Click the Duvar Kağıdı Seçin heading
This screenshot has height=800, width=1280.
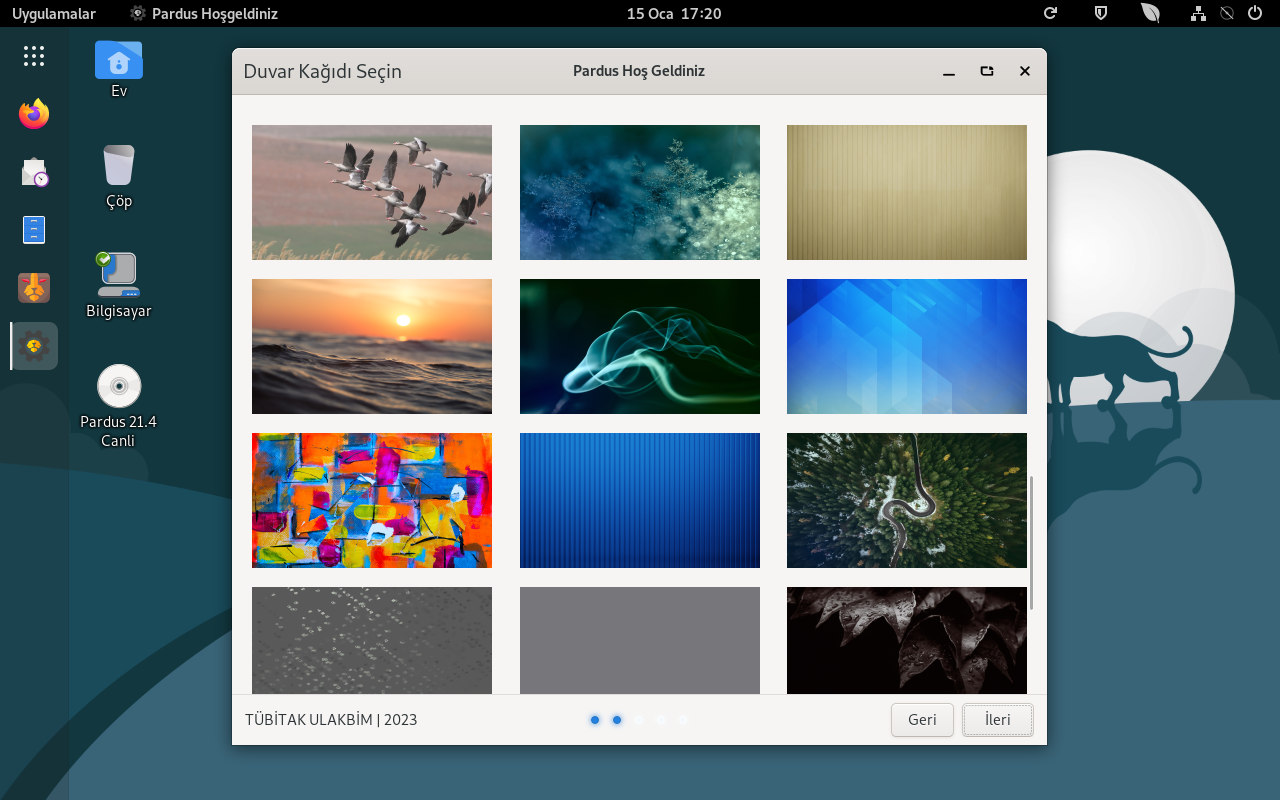[x=323, y=72]
